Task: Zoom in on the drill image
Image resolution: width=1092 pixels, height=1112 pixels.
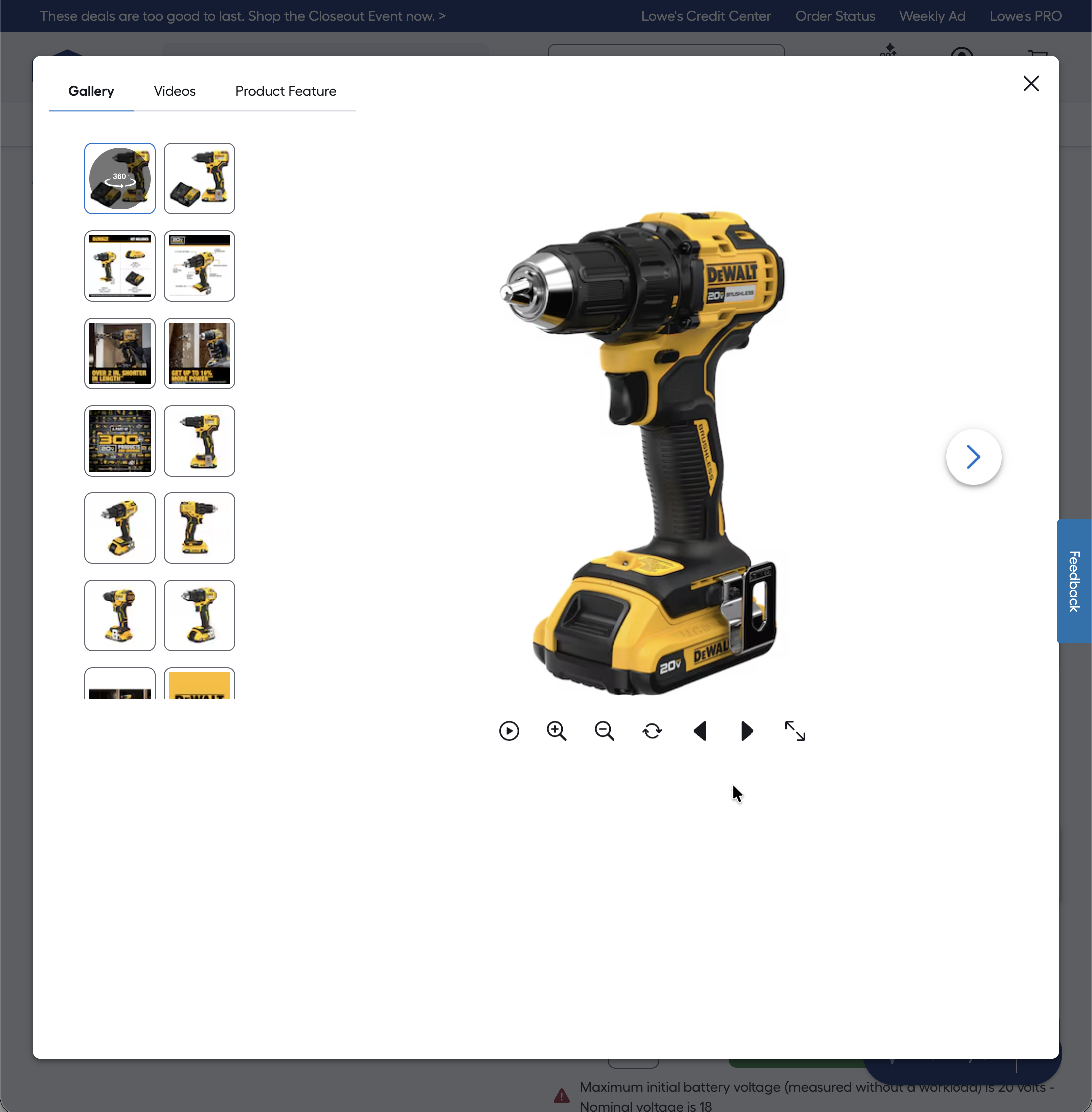Action: 556,731
